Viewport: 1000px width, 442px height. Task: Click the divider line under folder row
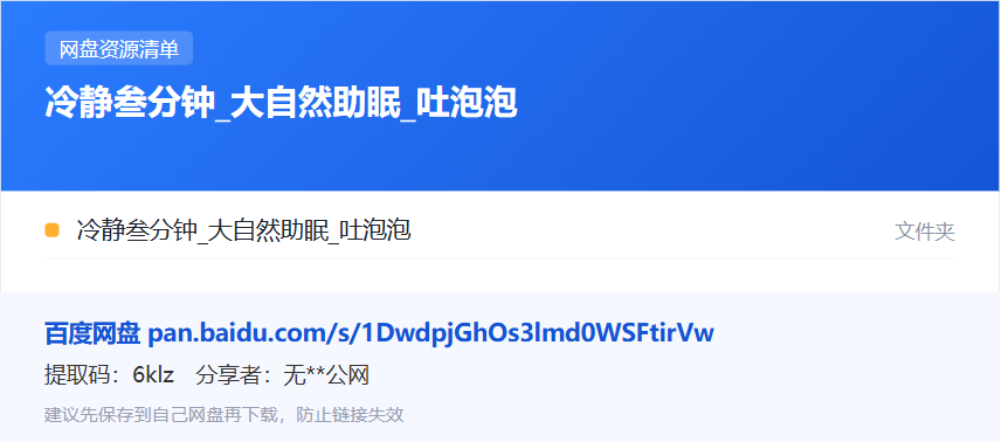click(499, 258)
